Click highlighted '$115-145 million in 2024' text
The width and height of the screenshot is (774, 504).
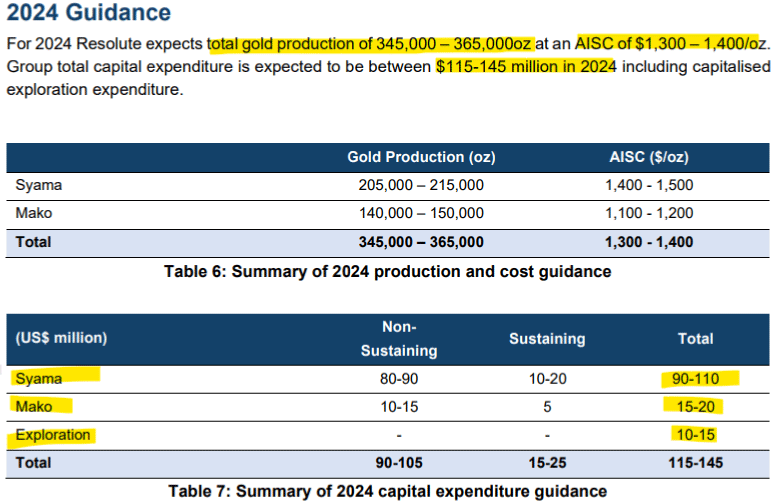tap(526, 67)
